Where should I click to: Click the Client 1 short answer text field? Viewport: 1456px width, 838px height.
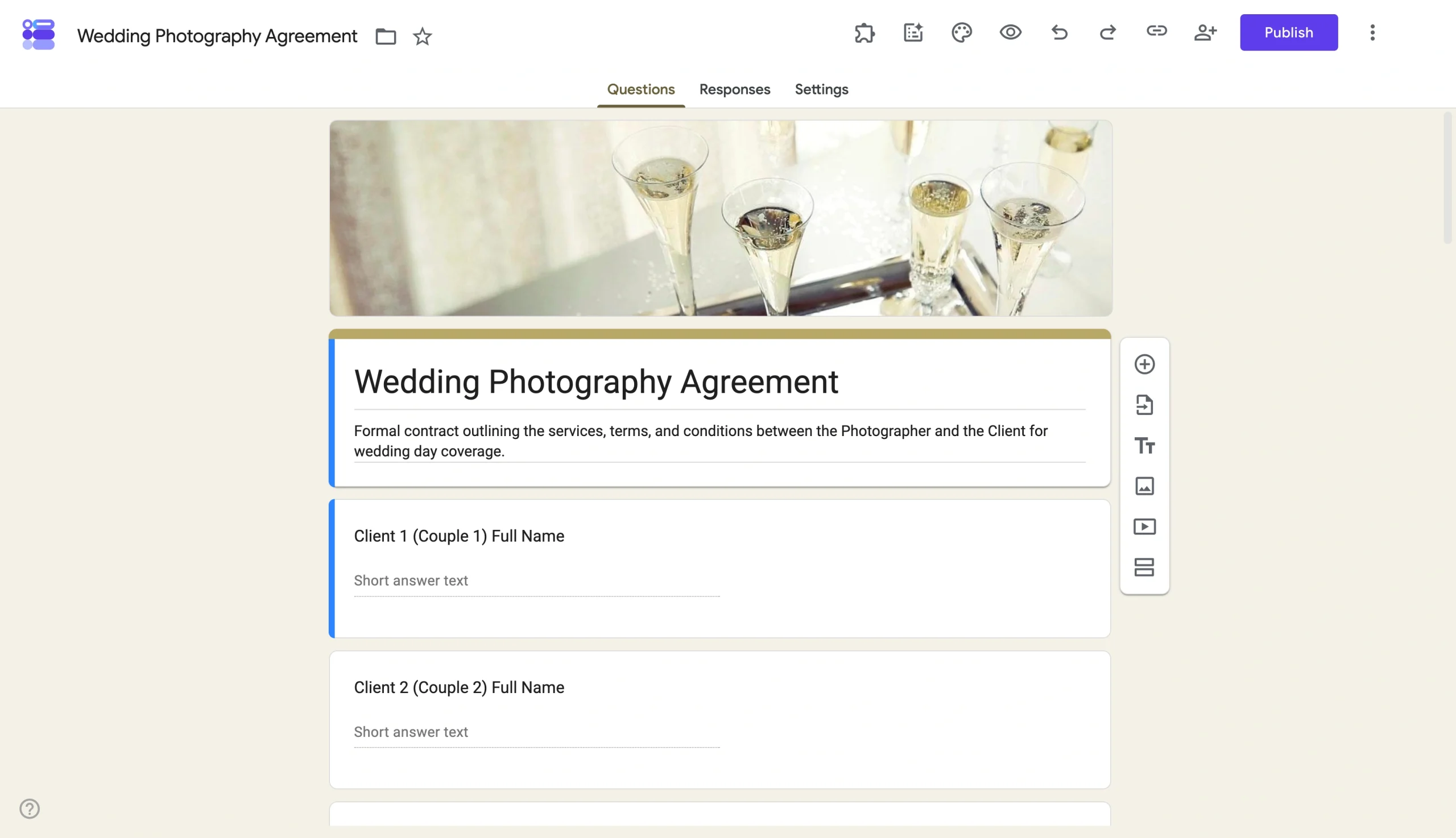pyautogui.click(x=536, y=581)
